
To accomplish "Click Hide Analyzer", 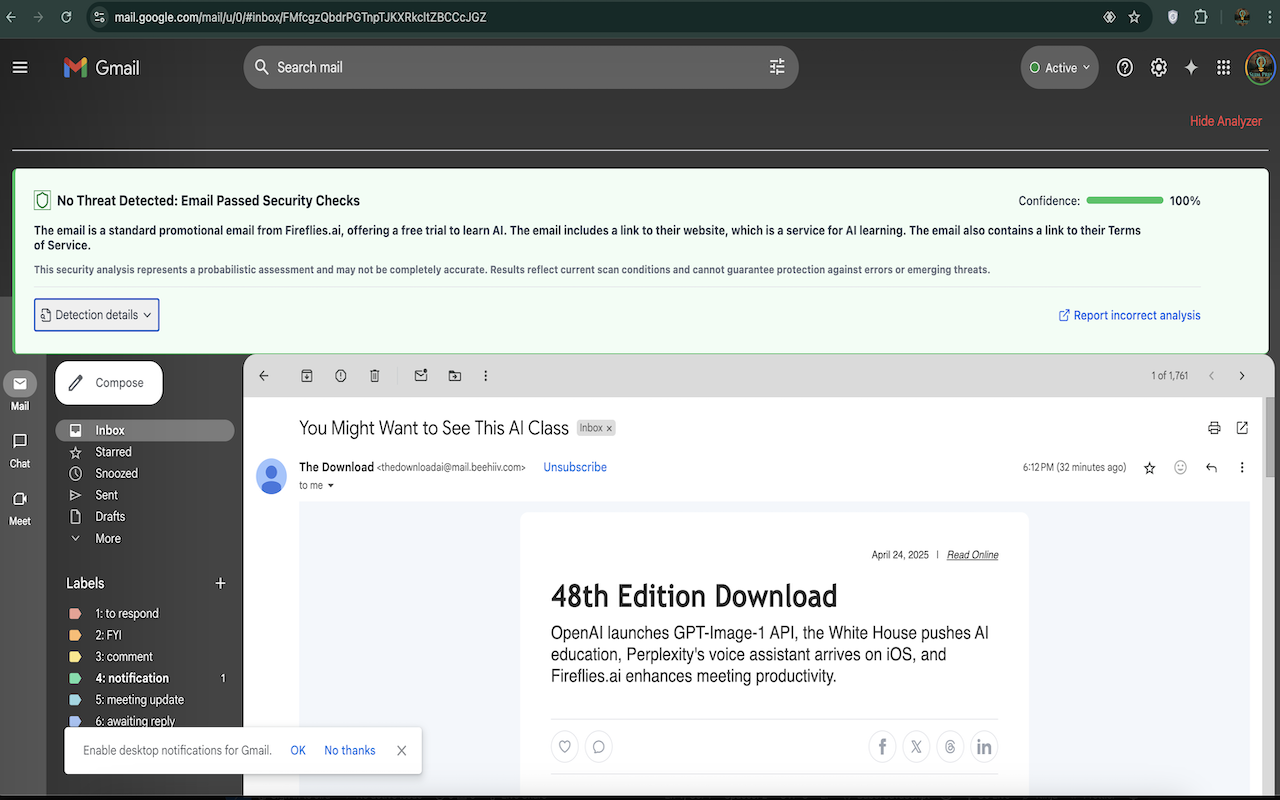I will pyautogui.click(x=1225, y=121).
